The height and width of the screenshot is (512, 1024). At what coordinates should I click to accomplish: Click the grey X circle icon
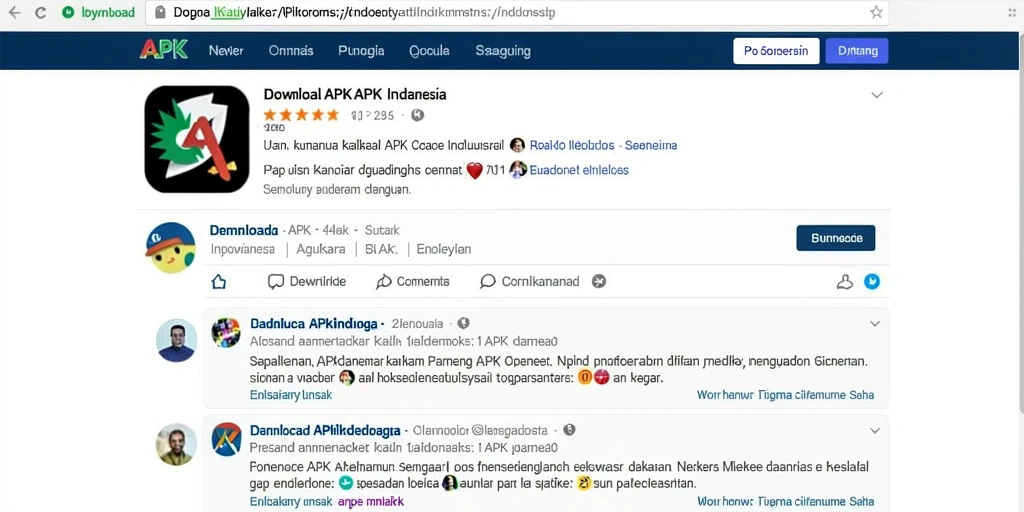[599, 281]
